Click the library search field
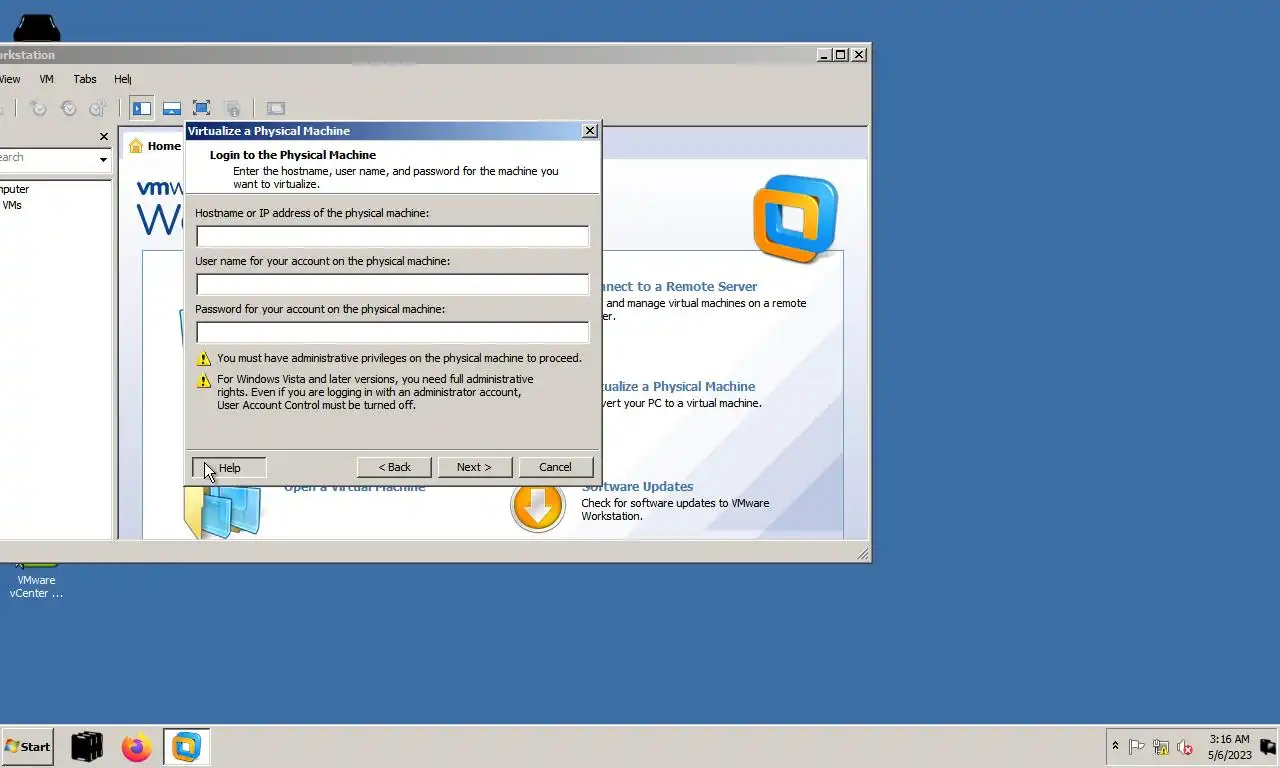This screenshot has width=1280, height=768. tap(47, 158)
